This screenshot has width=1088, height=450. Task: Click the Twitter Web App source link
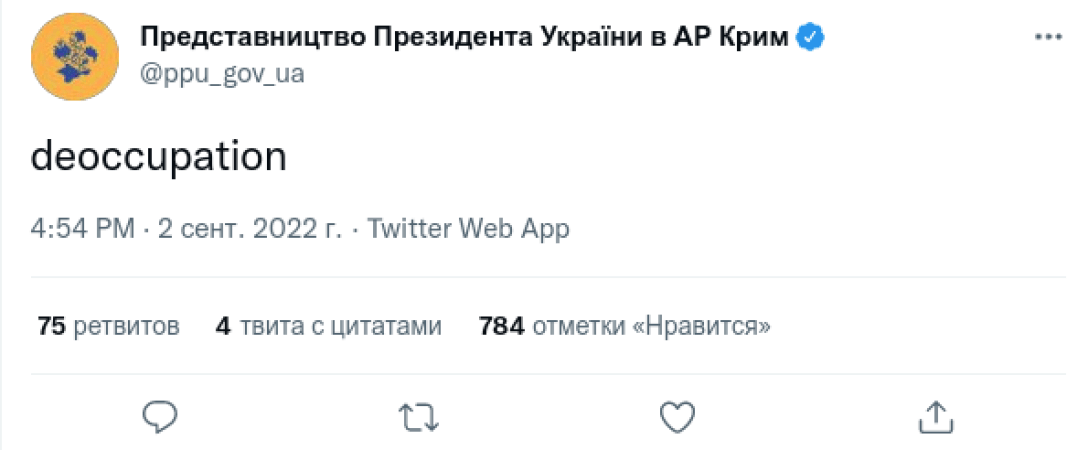click(469, 229)
